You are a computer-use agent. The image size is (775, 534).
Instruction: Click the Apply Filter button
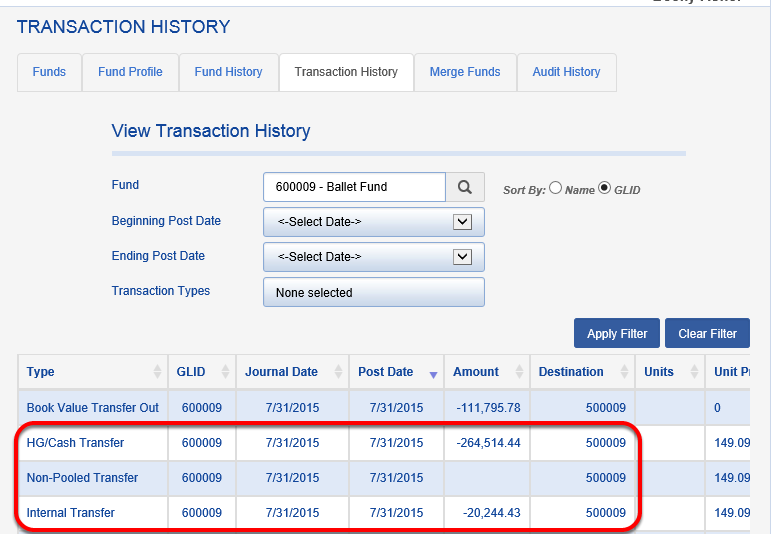[617, 333]
